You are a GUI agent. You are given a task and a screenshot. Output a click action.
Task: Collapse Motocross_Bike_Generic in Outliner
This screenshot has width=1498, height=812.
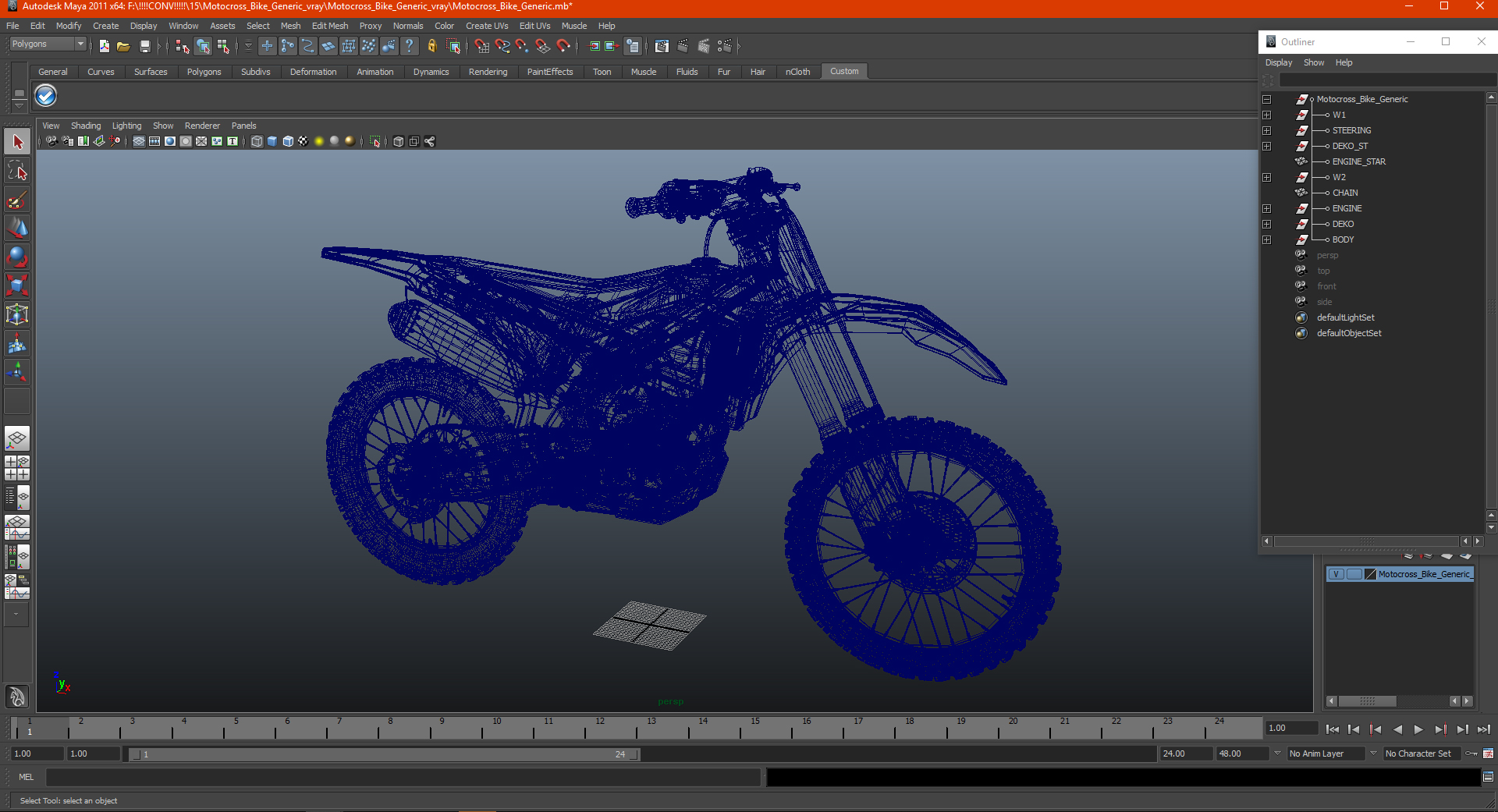click(1267, 99)
